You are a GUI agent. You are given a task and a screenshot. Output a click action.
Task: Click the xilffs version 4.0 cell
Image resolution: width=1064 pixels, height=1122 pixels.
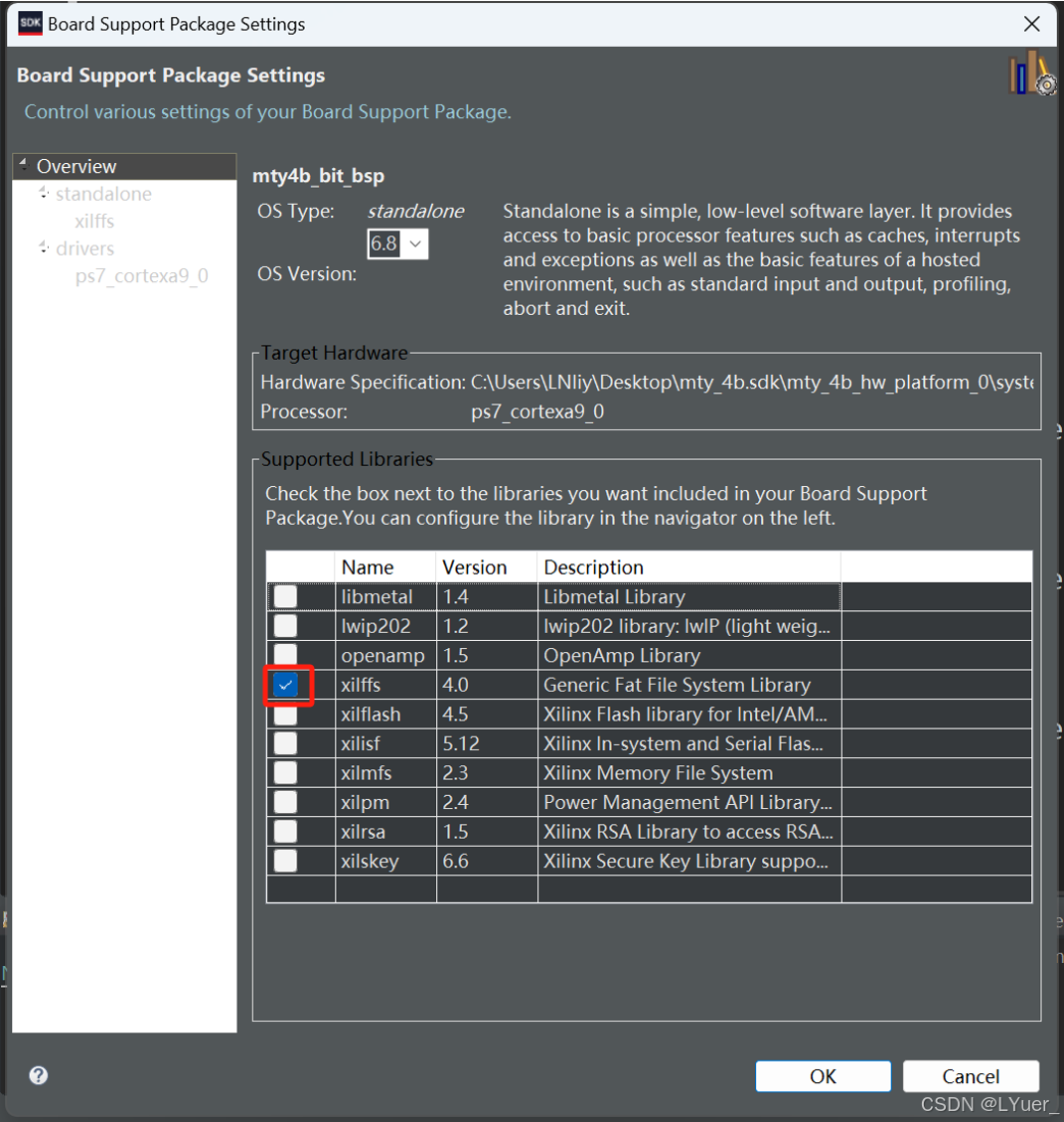click(487, 685)
